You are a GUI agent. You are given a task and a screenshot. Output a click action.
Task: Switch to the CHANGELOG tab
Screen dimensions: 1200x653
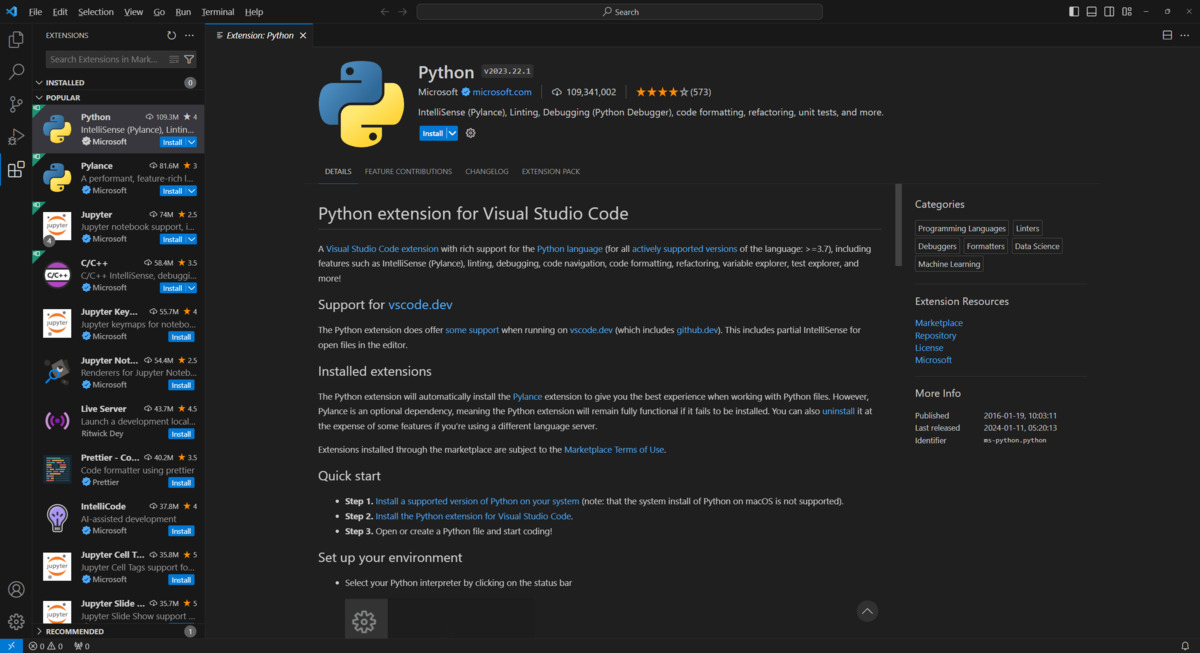[x=486, y=171]
